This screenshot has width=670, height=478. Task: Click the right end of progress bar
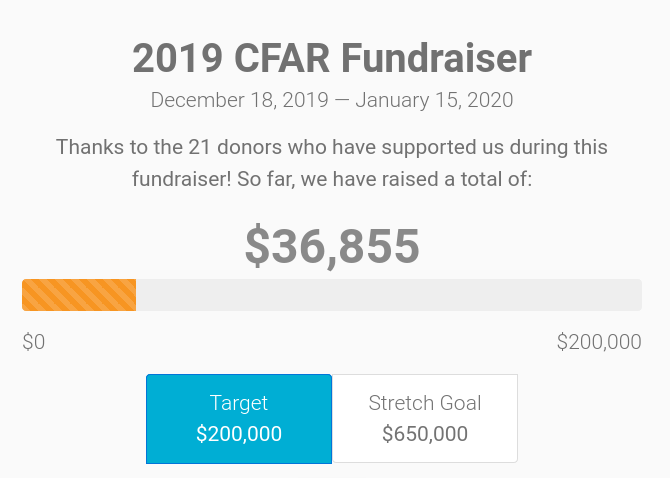(x=639, y=295)
